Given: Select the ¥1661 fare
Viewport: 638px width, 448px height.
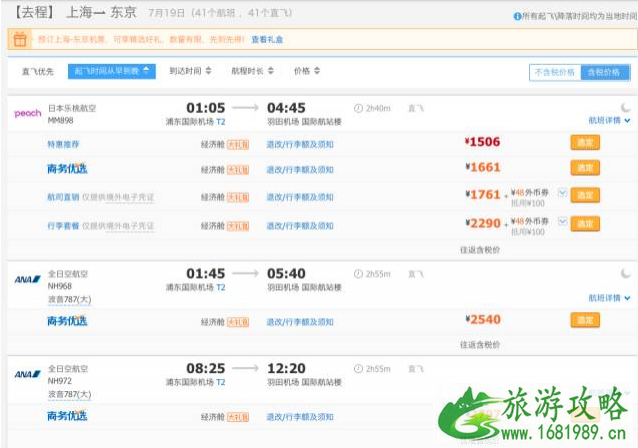Looking at the screenshot, I should [x=585, y=168].
